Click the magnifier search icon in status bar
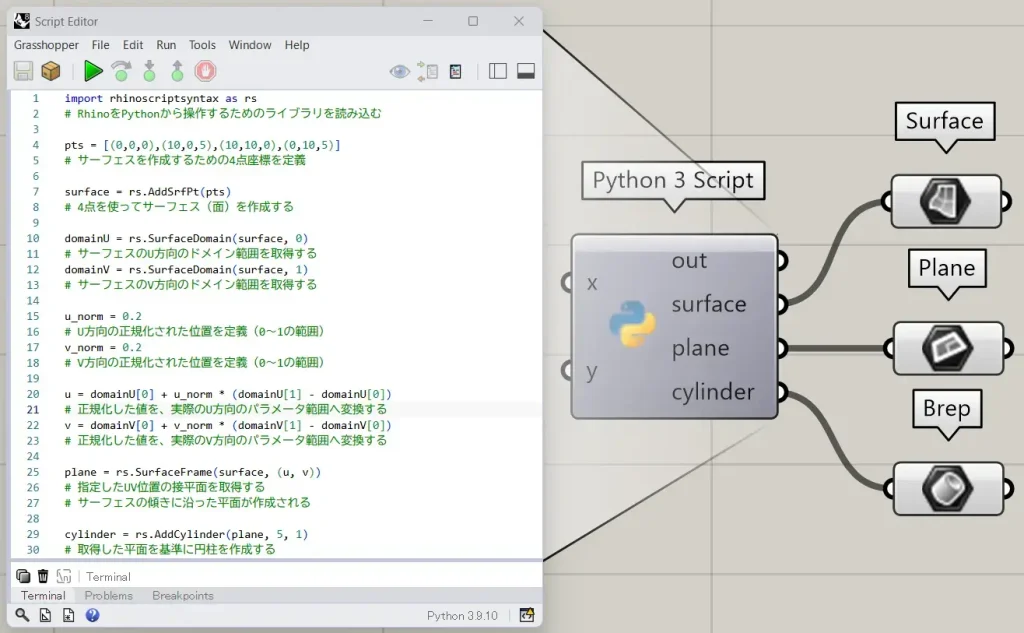Viewport: 1024px width, 633px height. (x=22, y=615)
